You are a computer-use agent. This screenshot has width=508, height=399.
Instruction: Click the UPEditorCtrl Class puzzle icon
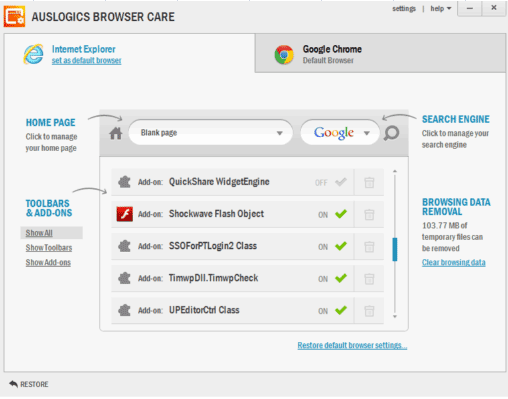(124, 310)
